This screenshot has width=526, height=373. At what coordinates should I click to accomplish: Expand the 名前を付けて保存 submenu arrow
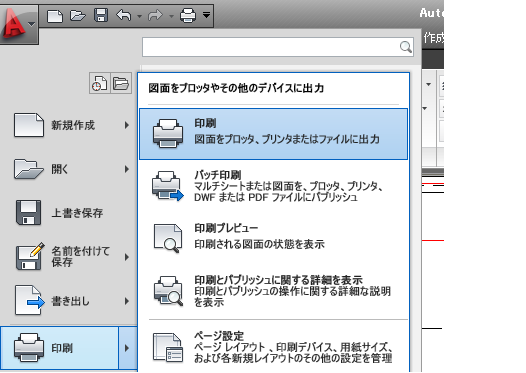click(x=127, y=257)
